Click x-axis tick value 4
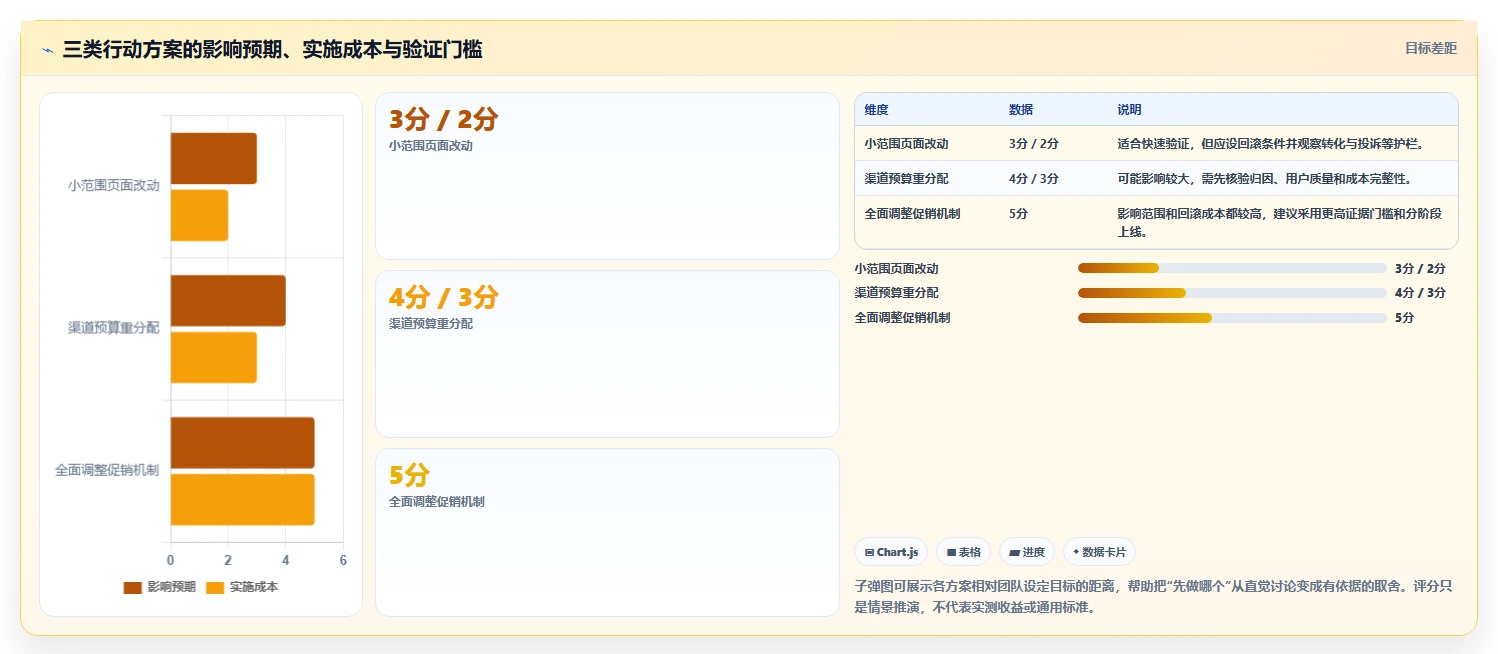1498x654 pixels. (286, 560)
